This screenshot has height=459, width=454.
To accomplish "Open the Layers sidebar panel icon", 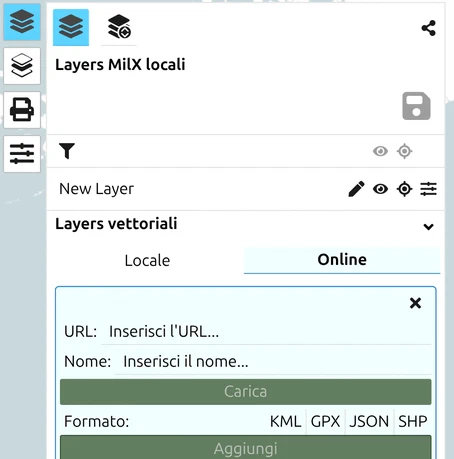I will coord(22,22).
